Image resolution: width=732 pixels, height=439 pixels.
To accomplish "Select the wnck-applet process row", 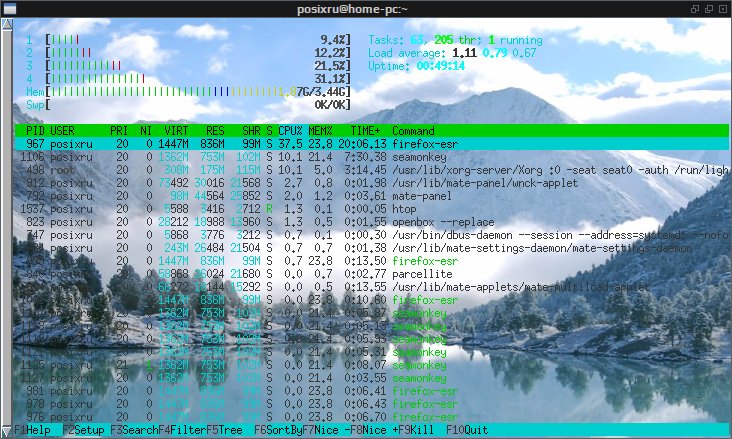I will coord(372,183).
